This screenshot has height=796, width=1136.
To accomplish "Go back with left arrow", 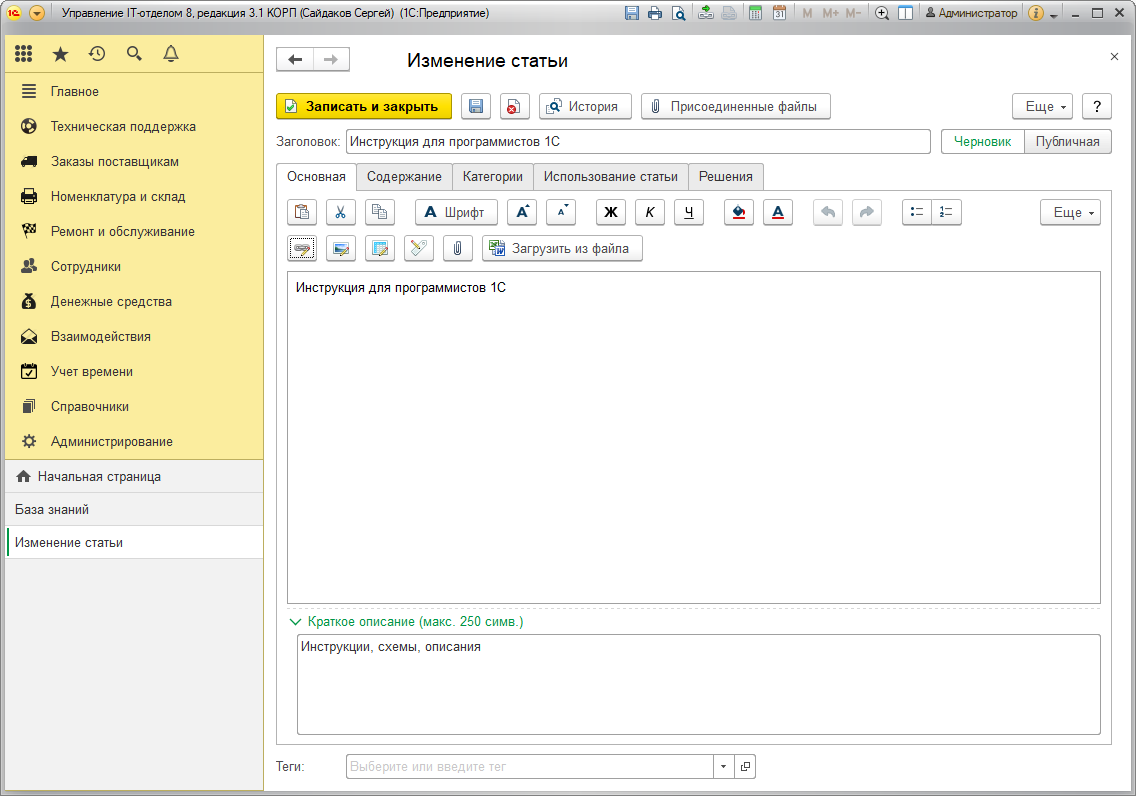I will [x=295, y=59].
